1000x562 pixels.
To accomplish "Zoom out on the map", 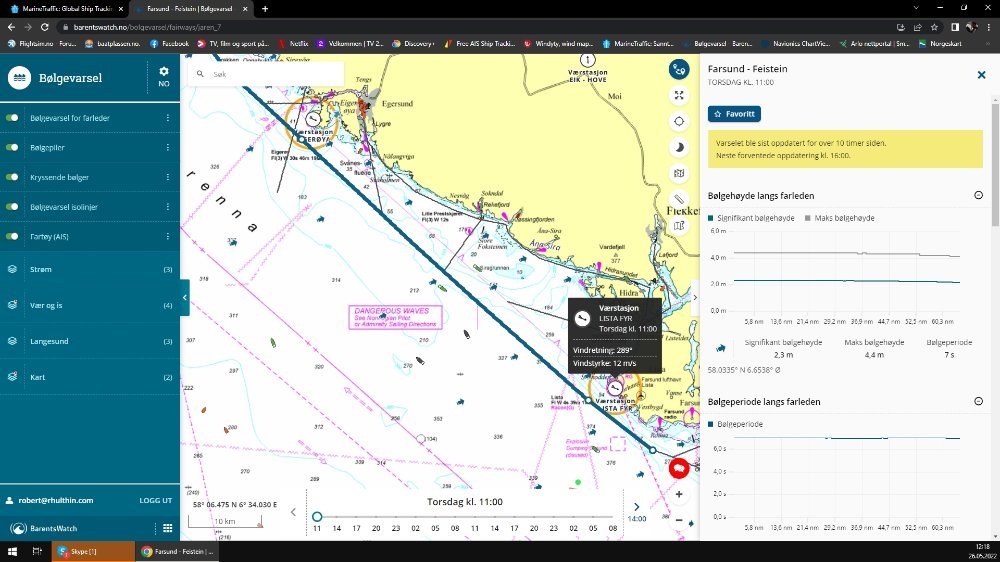I will coord(679,520).
